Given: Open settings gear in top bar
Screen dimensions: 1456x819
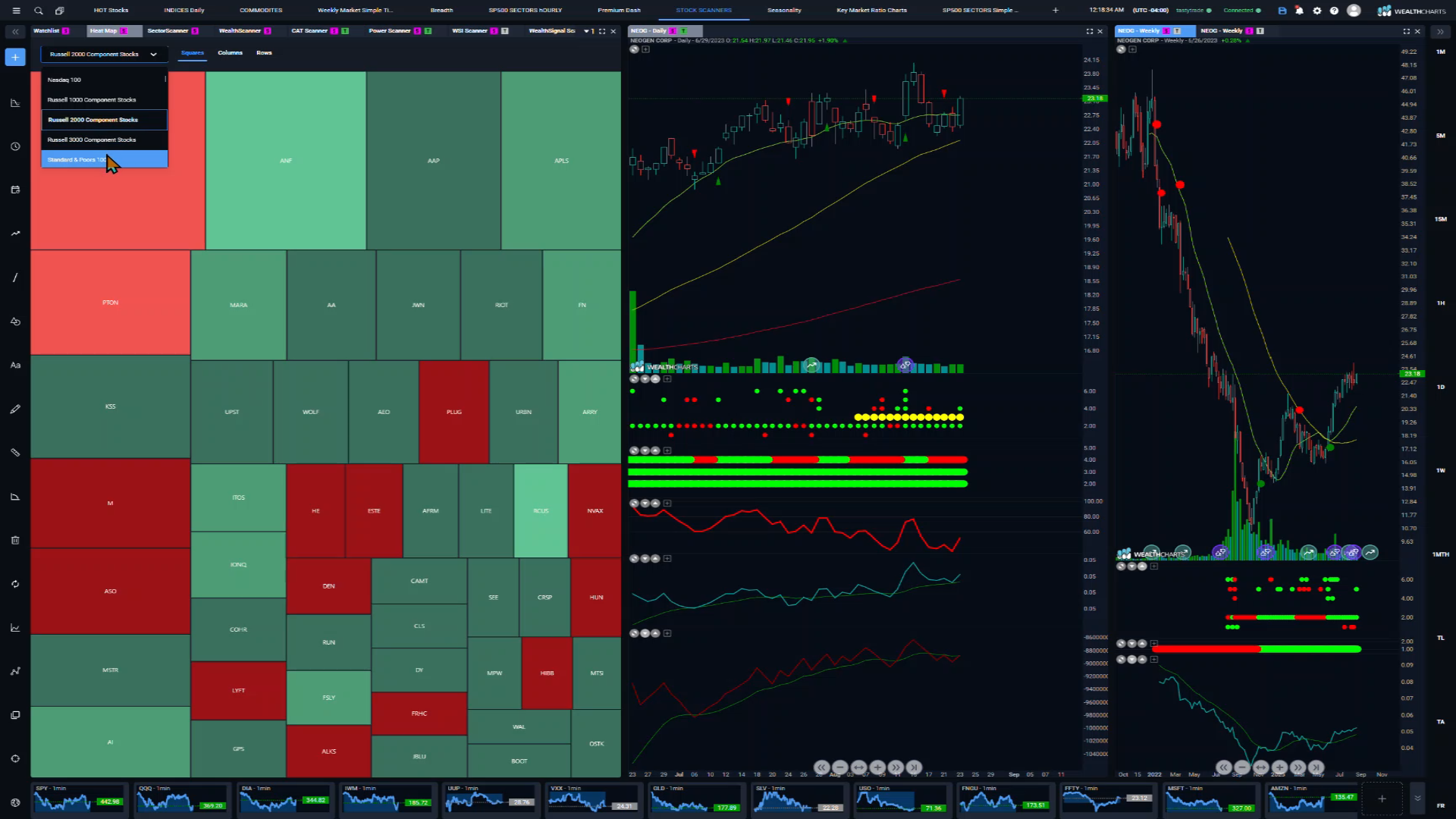Looking at the screenshot, I should (x=1316, y=11).
